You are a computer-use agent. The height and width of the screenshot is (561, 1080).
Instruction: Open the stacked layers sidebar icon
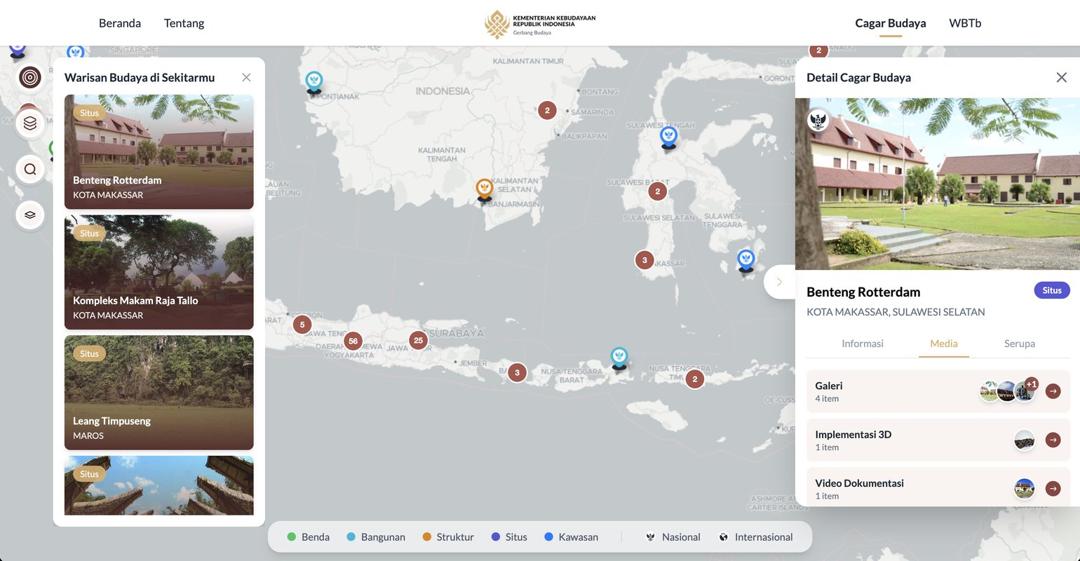pos(30,123)
